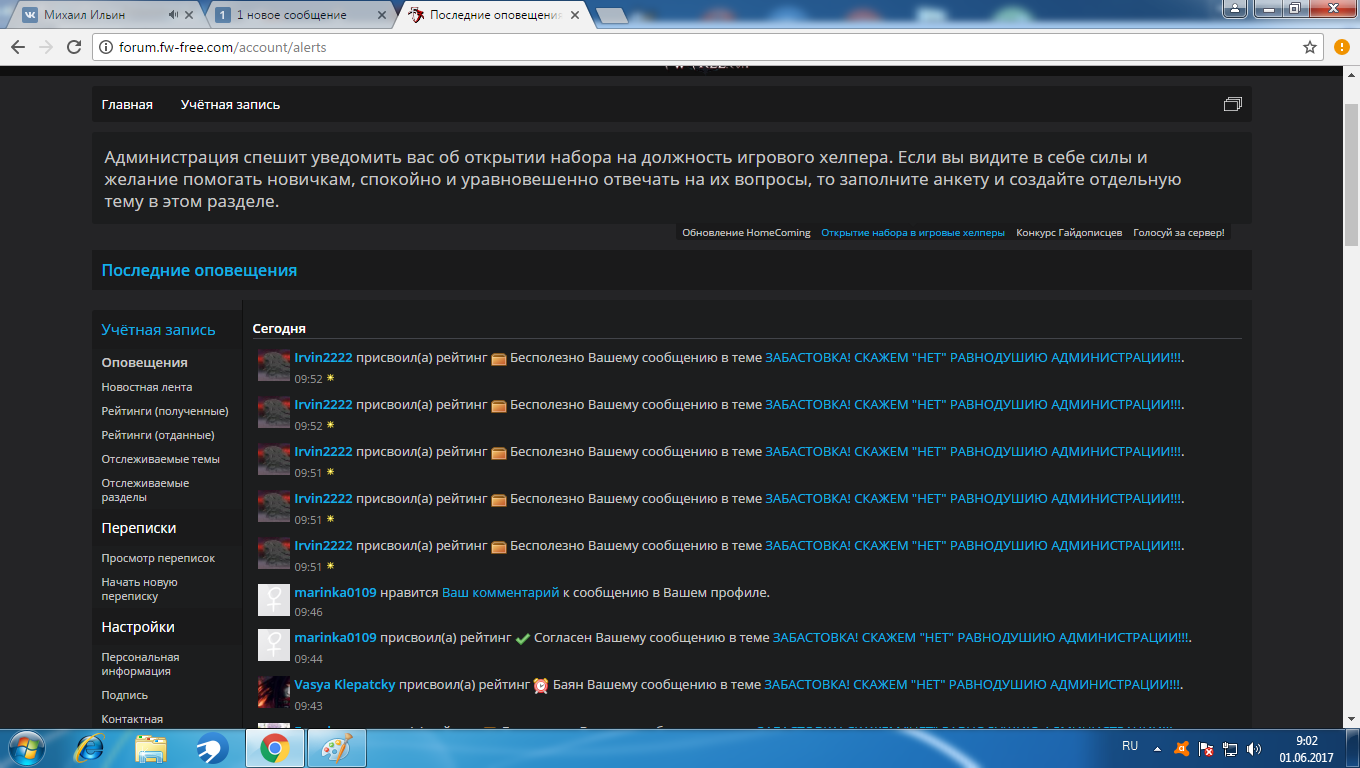Open the Рейтинги (полученные) sidebar link
The height and width of the screenshot is (768, 1360).
coord(165,411)
